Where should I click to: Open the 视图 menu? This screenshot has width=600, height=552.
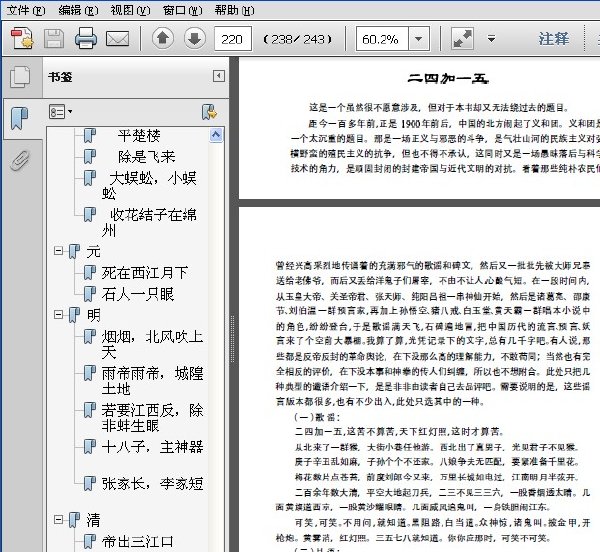[130, 10]
